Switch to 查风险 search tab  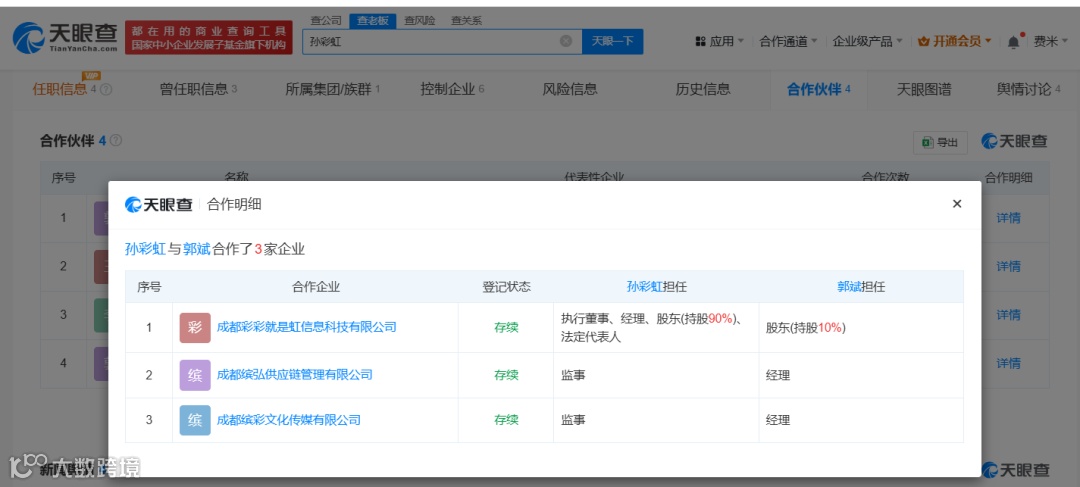419,21
